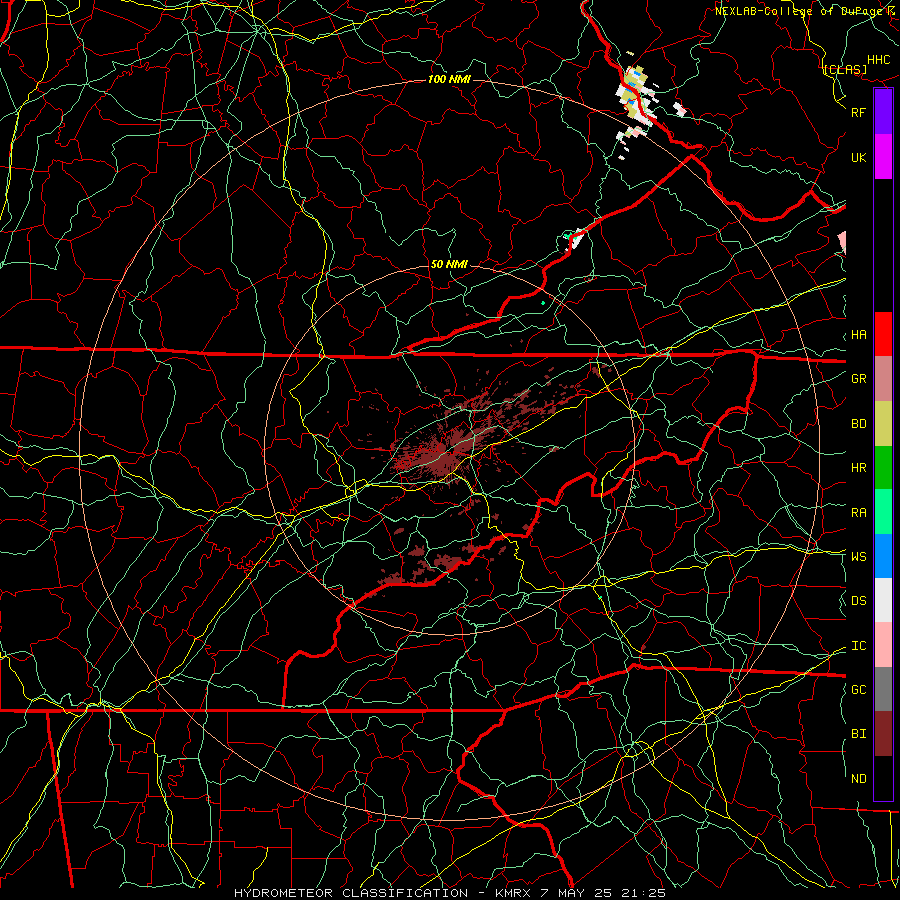The height and width of the screenshot is (900, 900).
Task: Click the BI legend label
Action: click(x=858, y=734)
